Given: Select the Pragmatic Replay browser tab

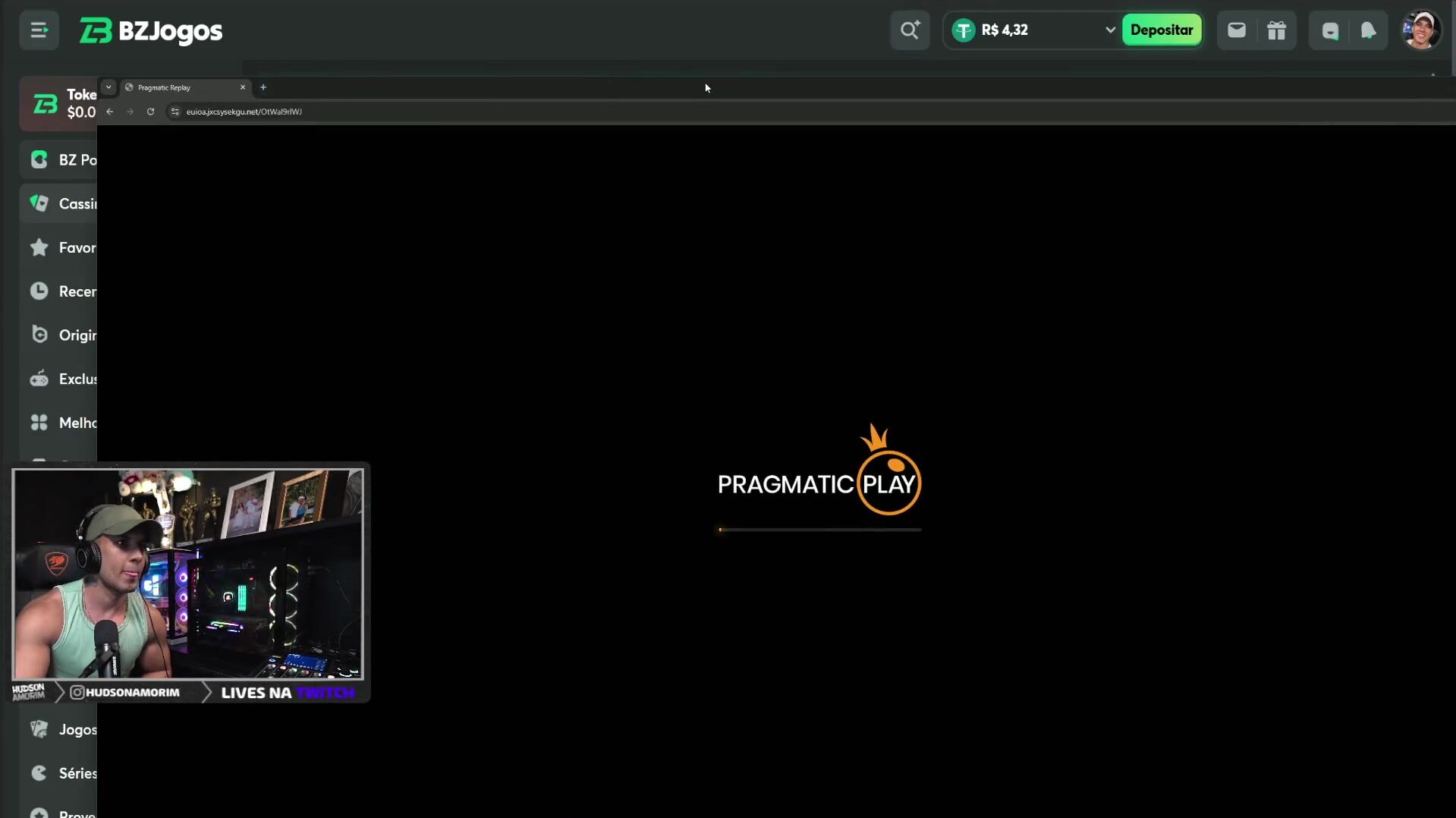Looking at the screenshot, I should [185, 87].
